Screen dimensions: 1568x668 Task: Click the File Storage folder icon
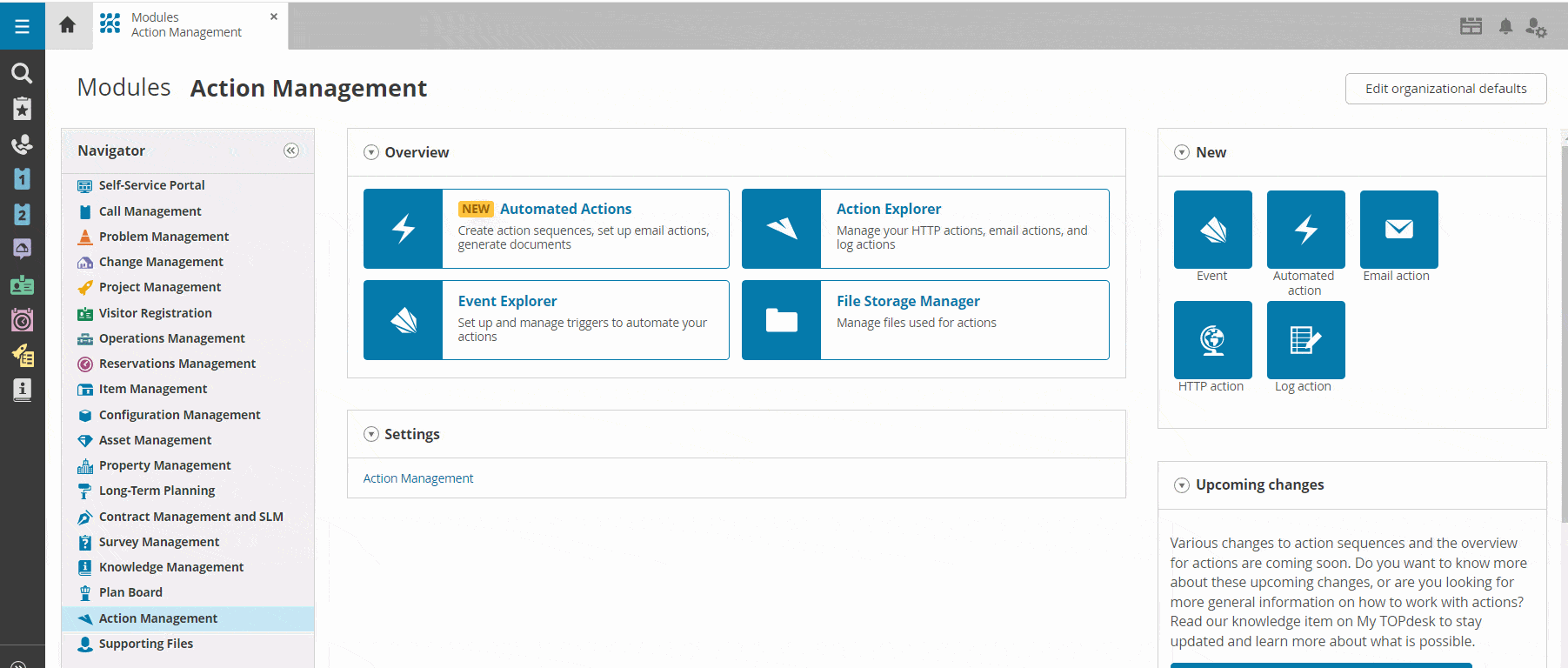(782, 320)
